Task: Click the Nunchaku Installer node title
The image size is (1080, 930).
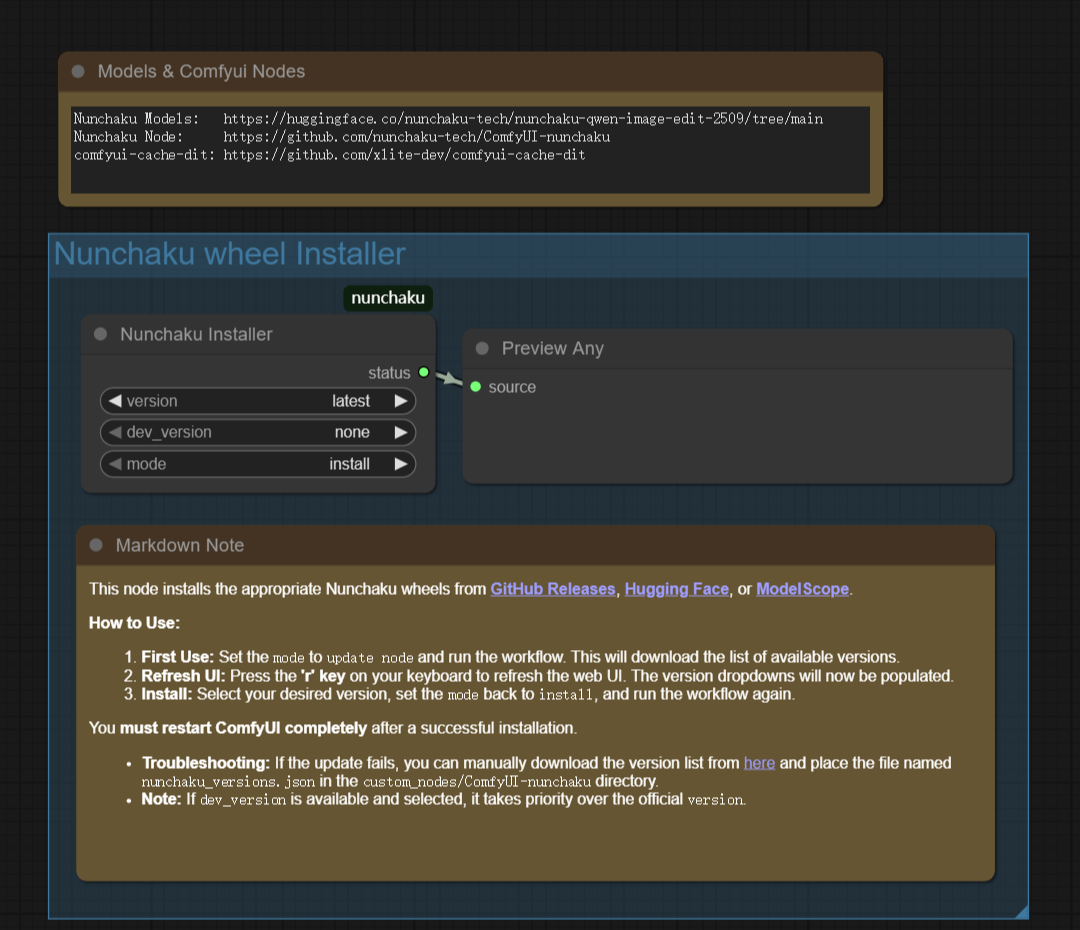Action: pyautogui.click(x=196, y=334)
